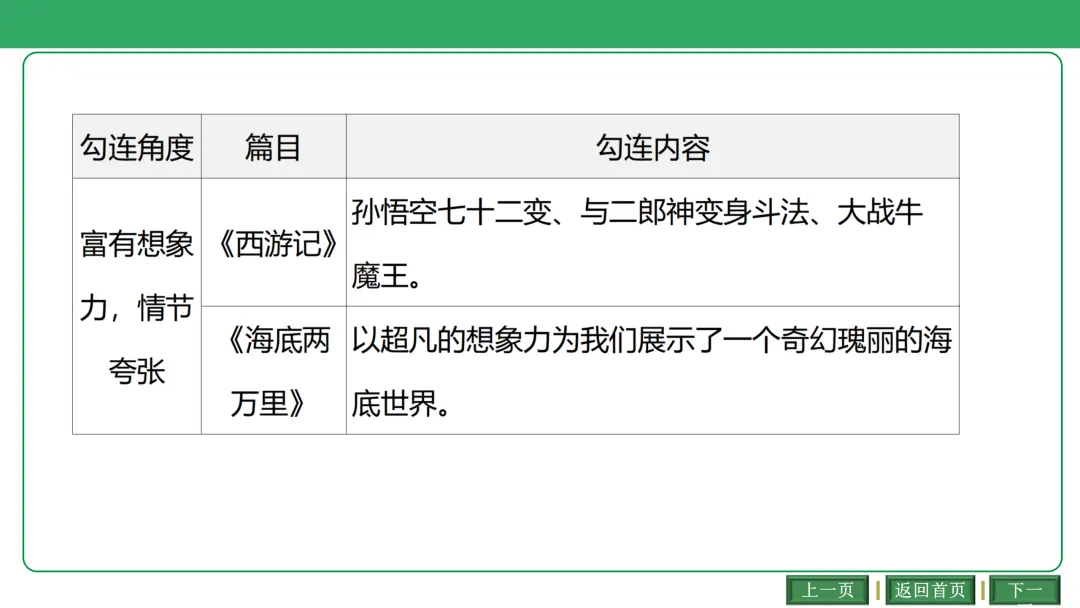Select the 勾连角度 header cell

tap(137, 147)
